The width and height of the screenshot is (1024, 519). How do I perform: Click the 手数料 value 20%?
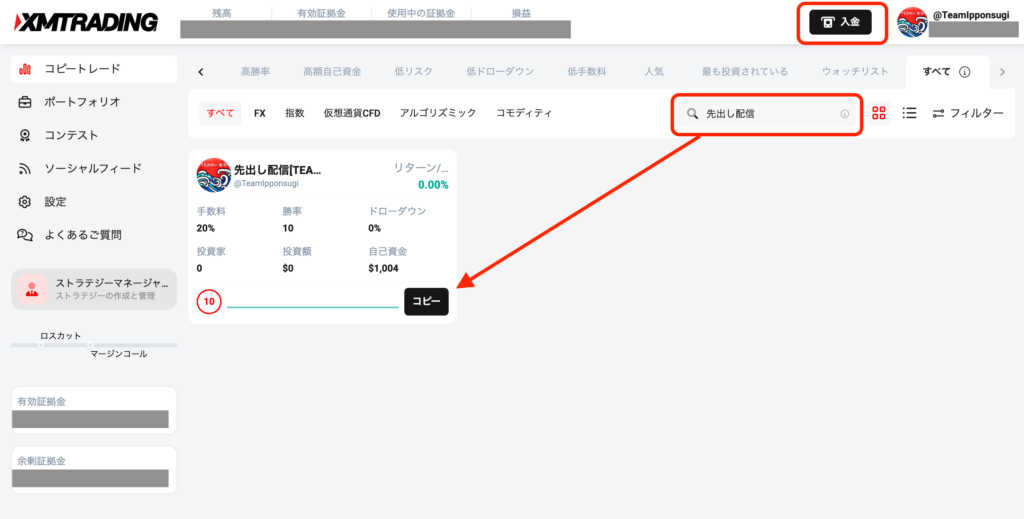(x=206, y=228)
